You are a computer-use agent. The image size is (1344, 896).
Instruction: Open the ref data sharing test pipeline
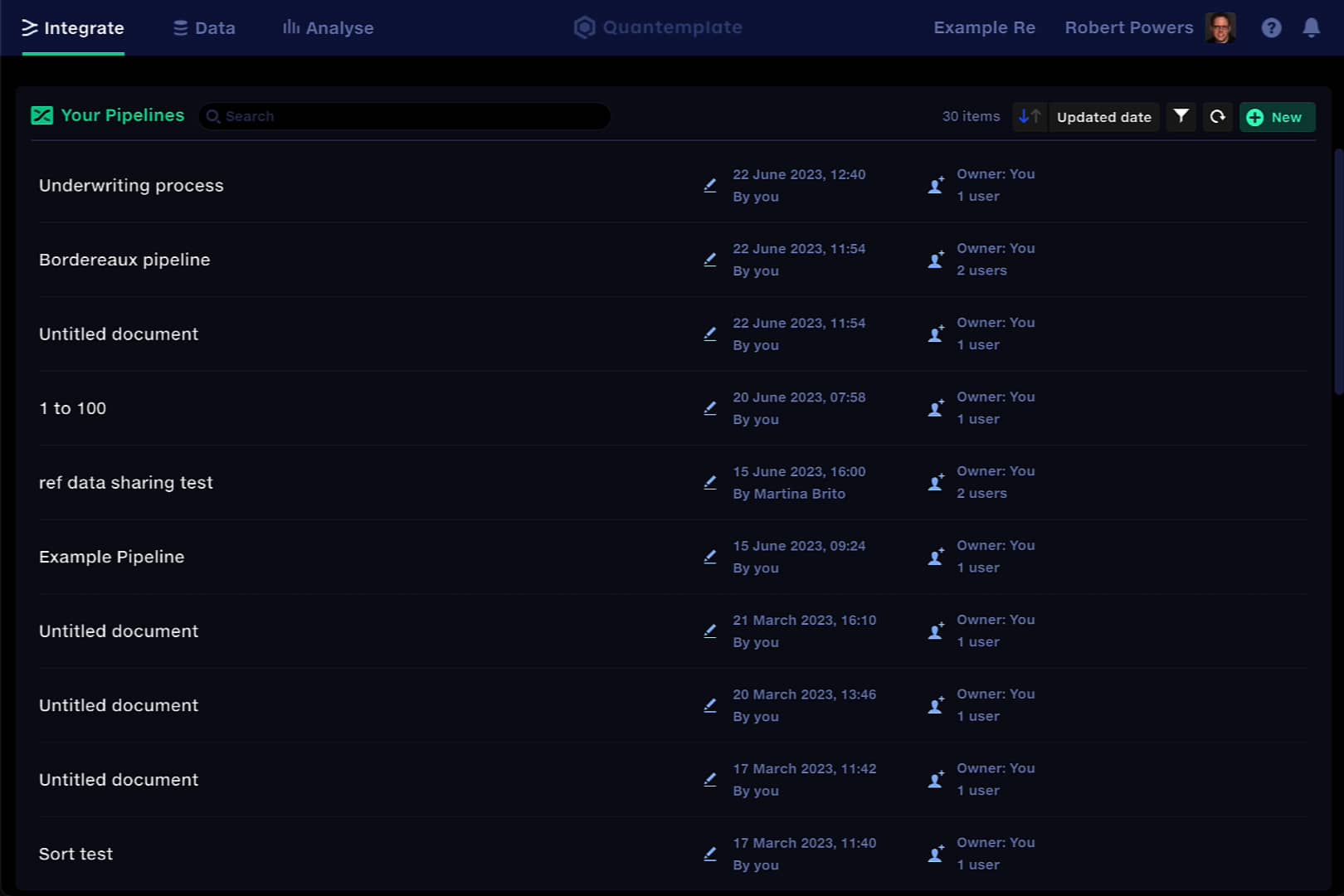click(126, 483)
